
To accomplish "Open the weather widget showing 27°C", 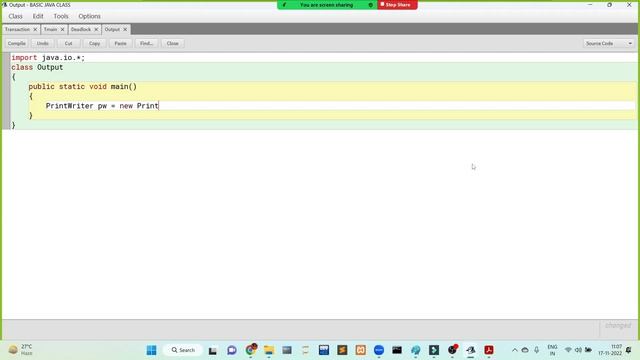I will (20, 350).
